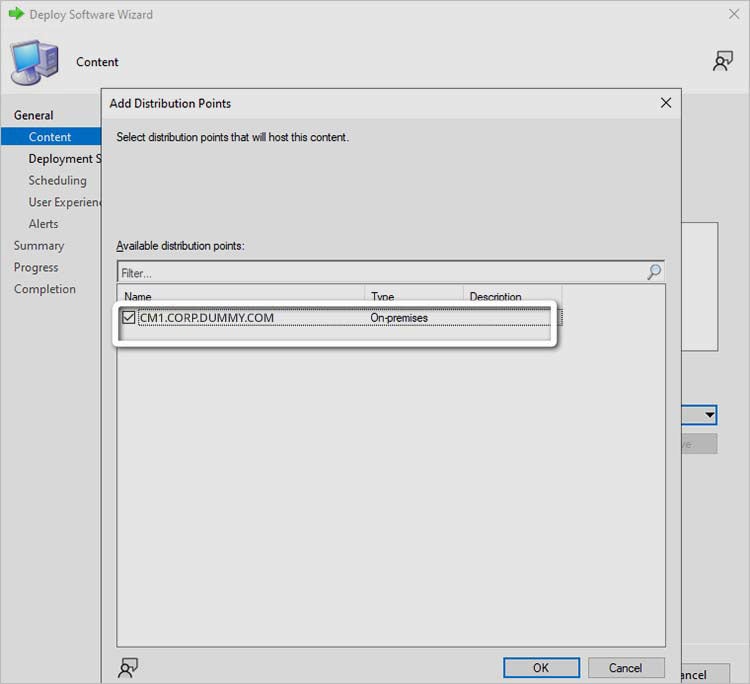Click the feedback icon in wizard header
The height and width of the screenshot is (684, 750).
tap(723, 61)
